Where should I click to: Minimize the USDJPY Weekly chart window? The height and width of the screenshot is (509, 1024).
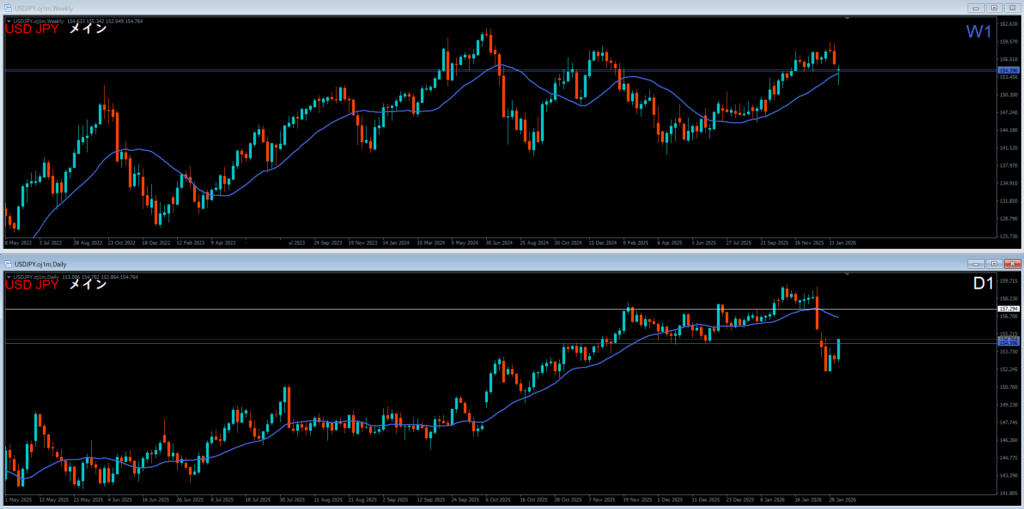(x=976, y=9)
